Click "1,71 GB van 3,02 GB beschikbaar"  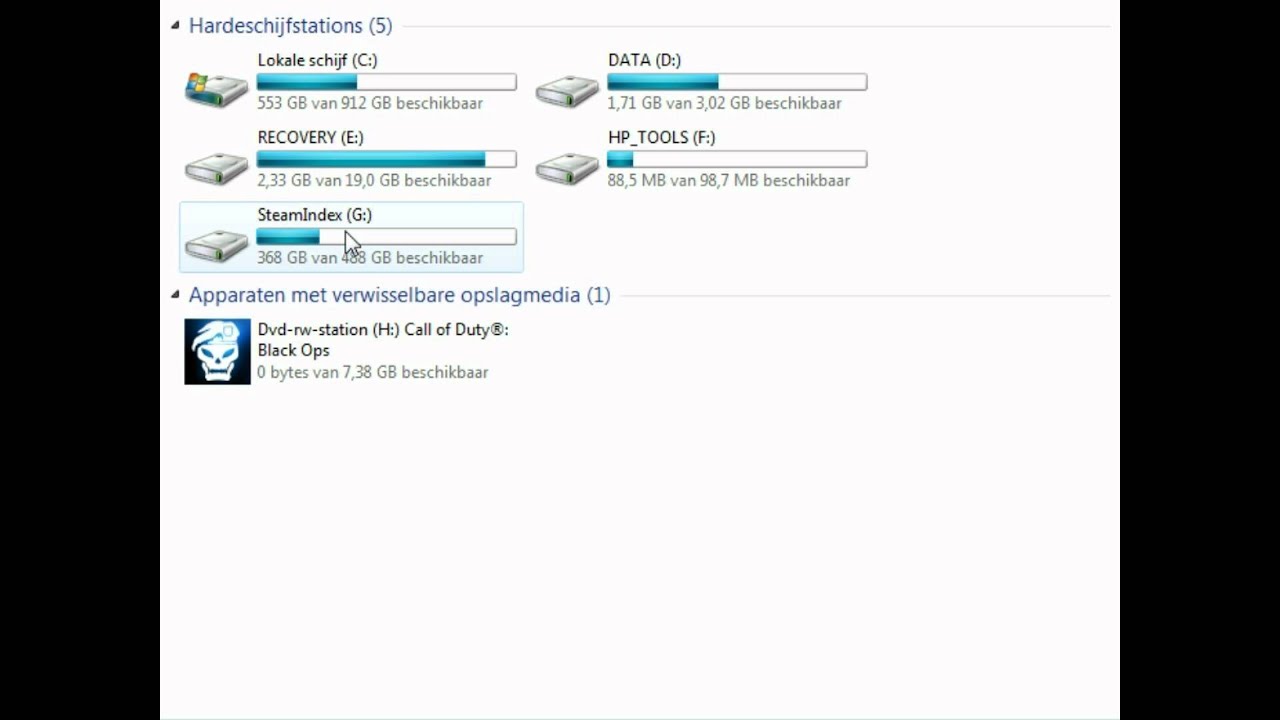(724, 103)
